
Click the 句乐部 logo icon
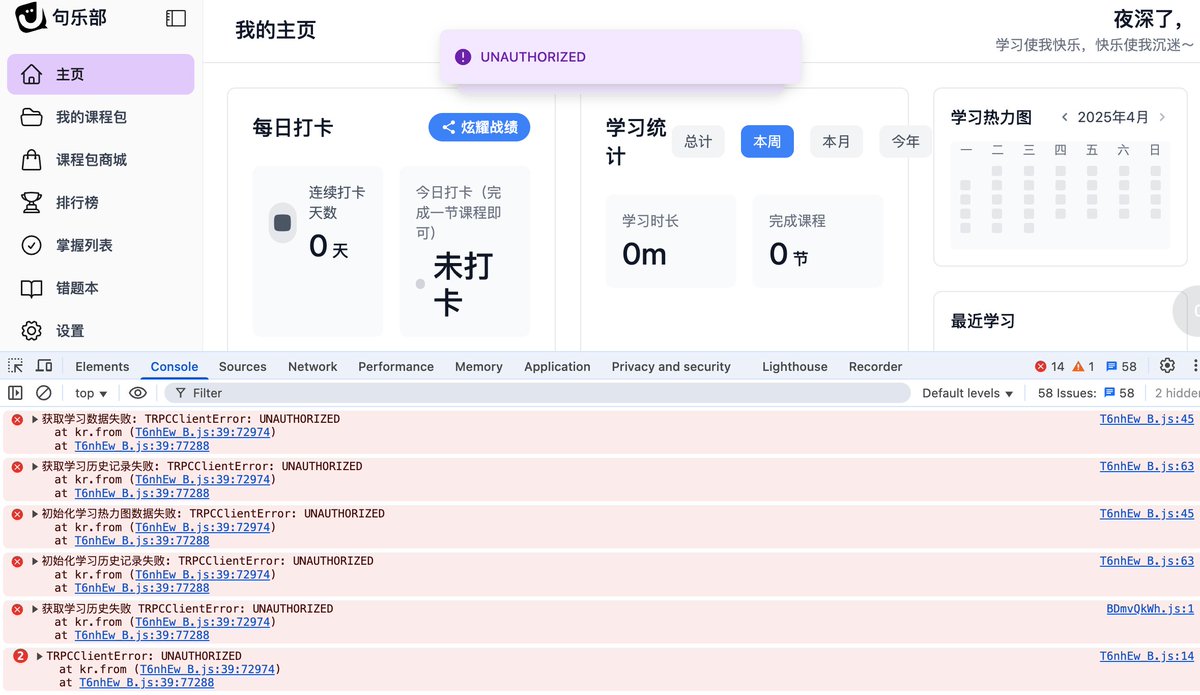point(31,17)
